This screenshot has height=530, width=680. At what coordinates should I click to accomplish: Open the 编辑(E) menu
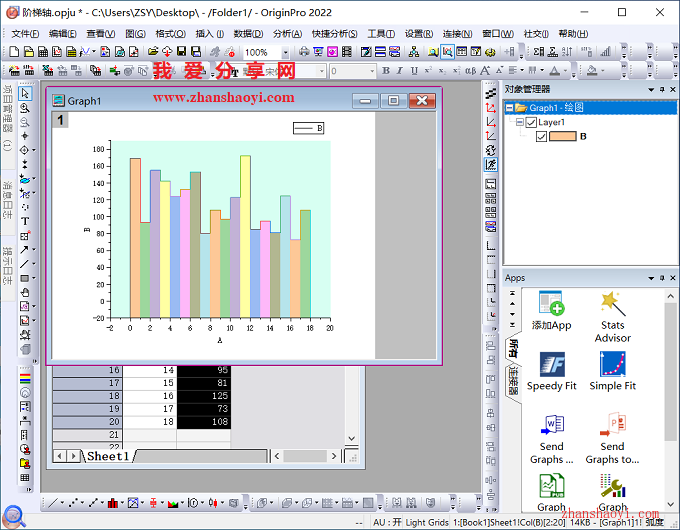tap(62, 34)
